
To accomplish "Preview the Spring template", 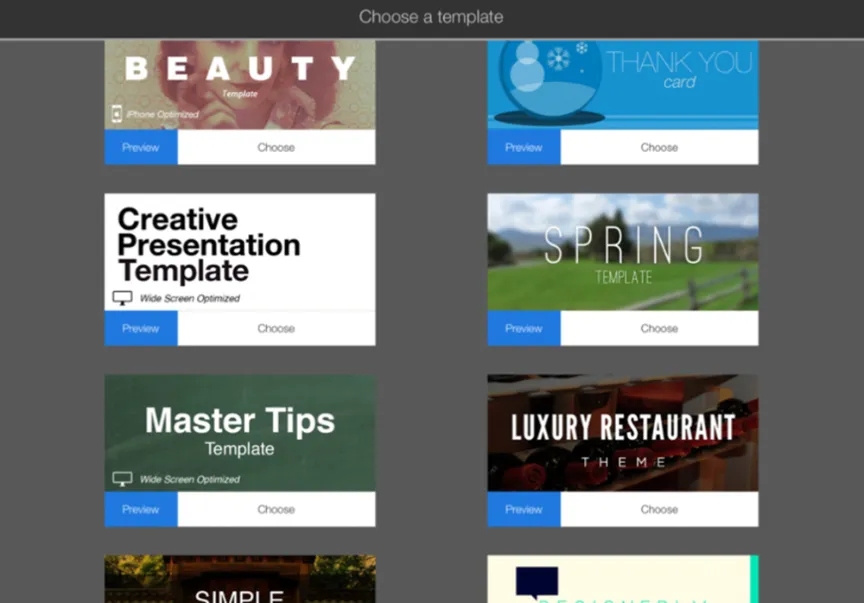I will [524, 329].
